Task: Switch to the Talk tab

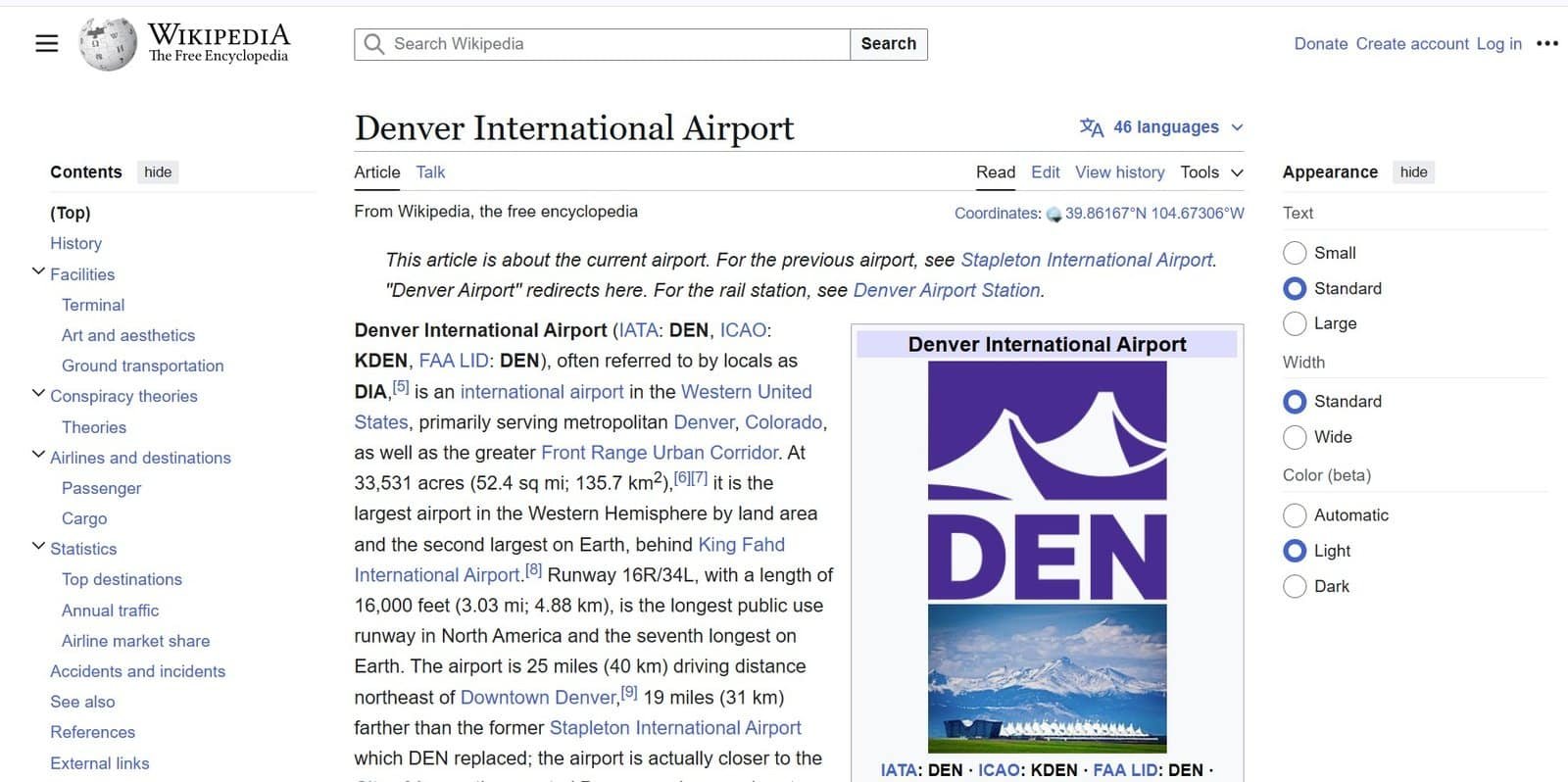Action: click(430, 172)
